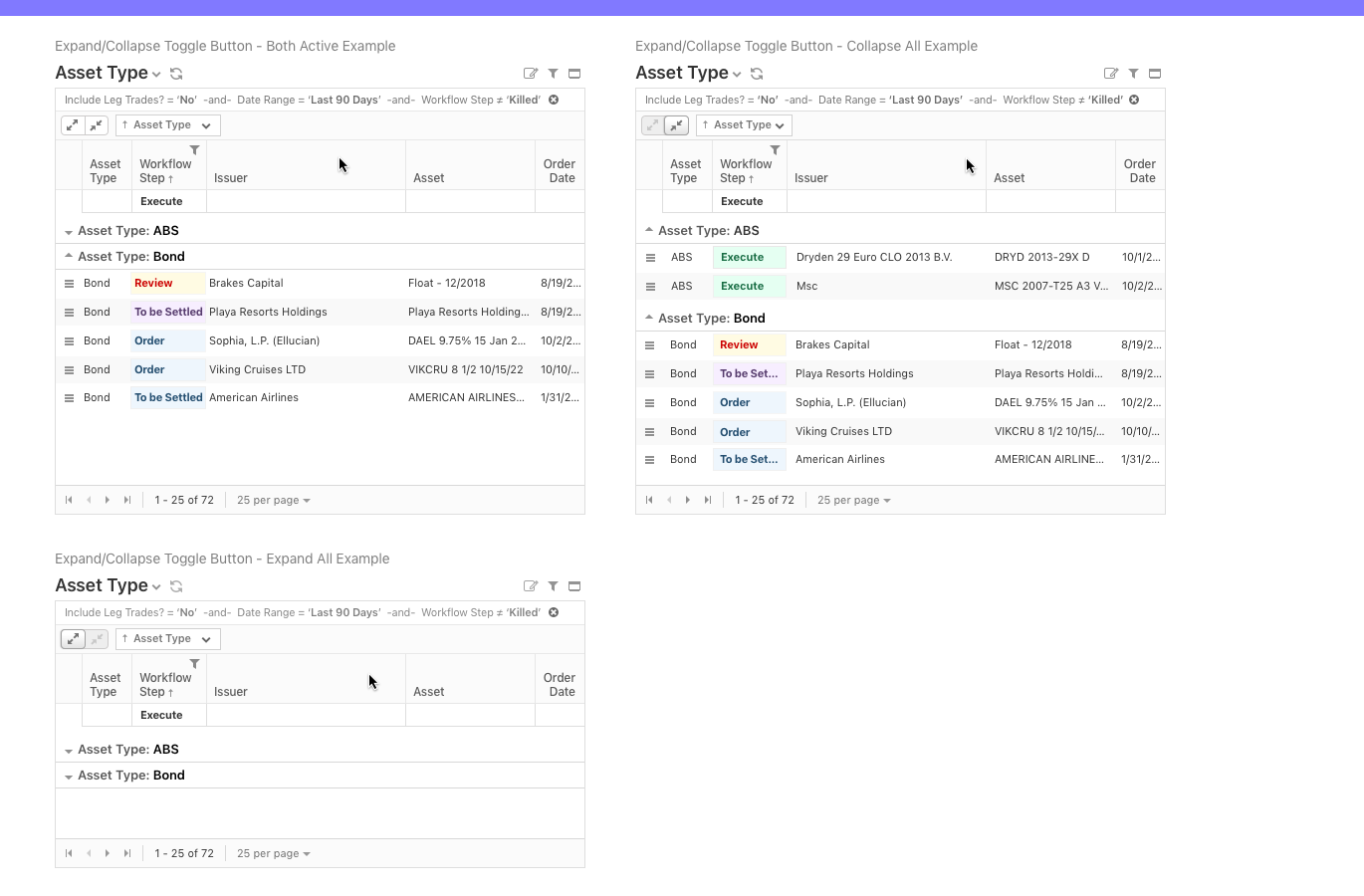1364x896 pixels.
Task: Click edit icon in Collapse All example header
Action: coord(1111,74)
